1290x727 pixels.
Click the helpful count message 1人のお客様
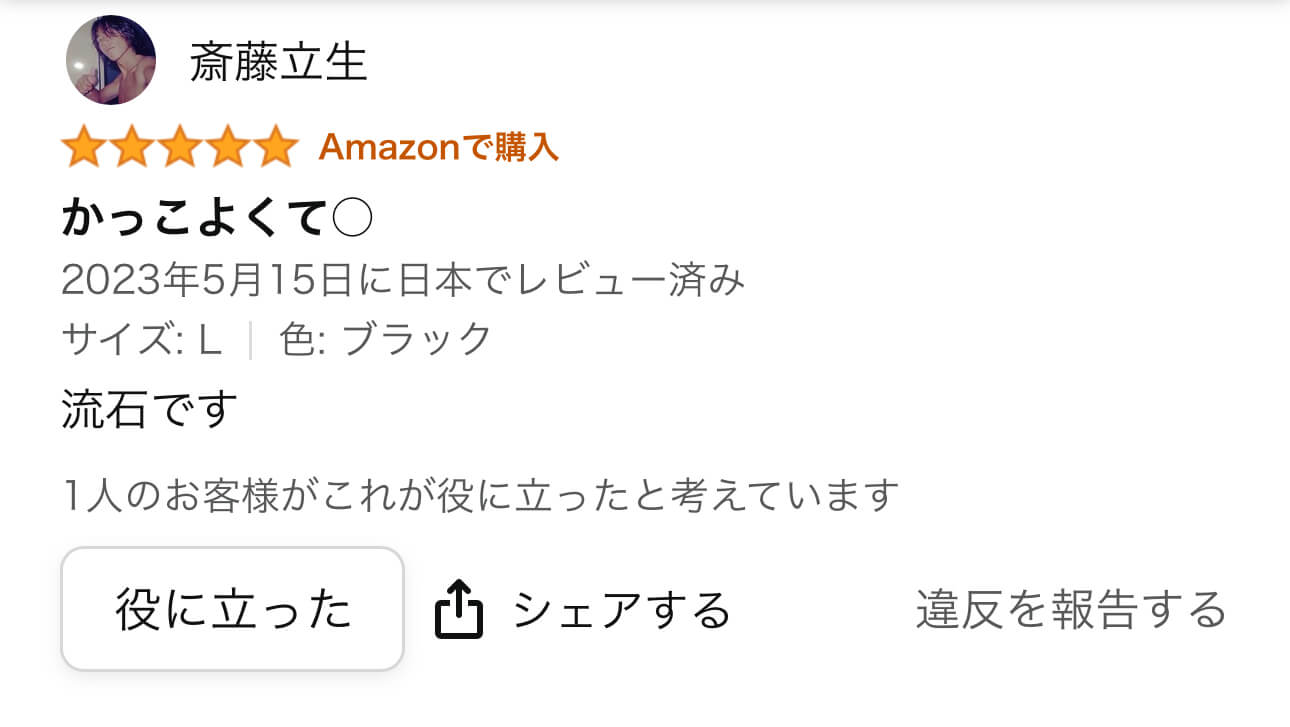[480, 494]
